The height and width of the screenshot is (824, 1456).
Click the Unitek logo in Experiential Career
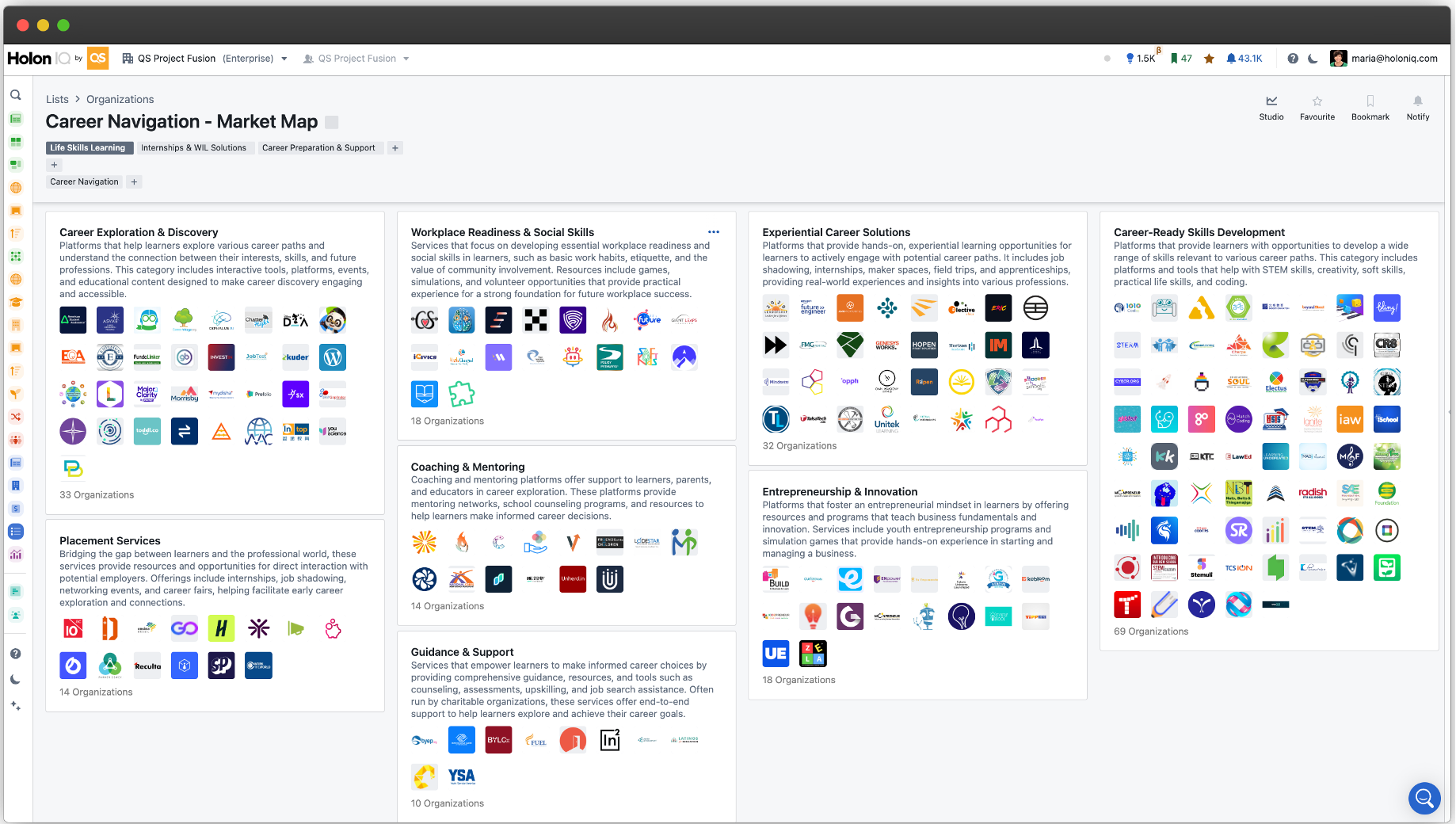[887, 418]
